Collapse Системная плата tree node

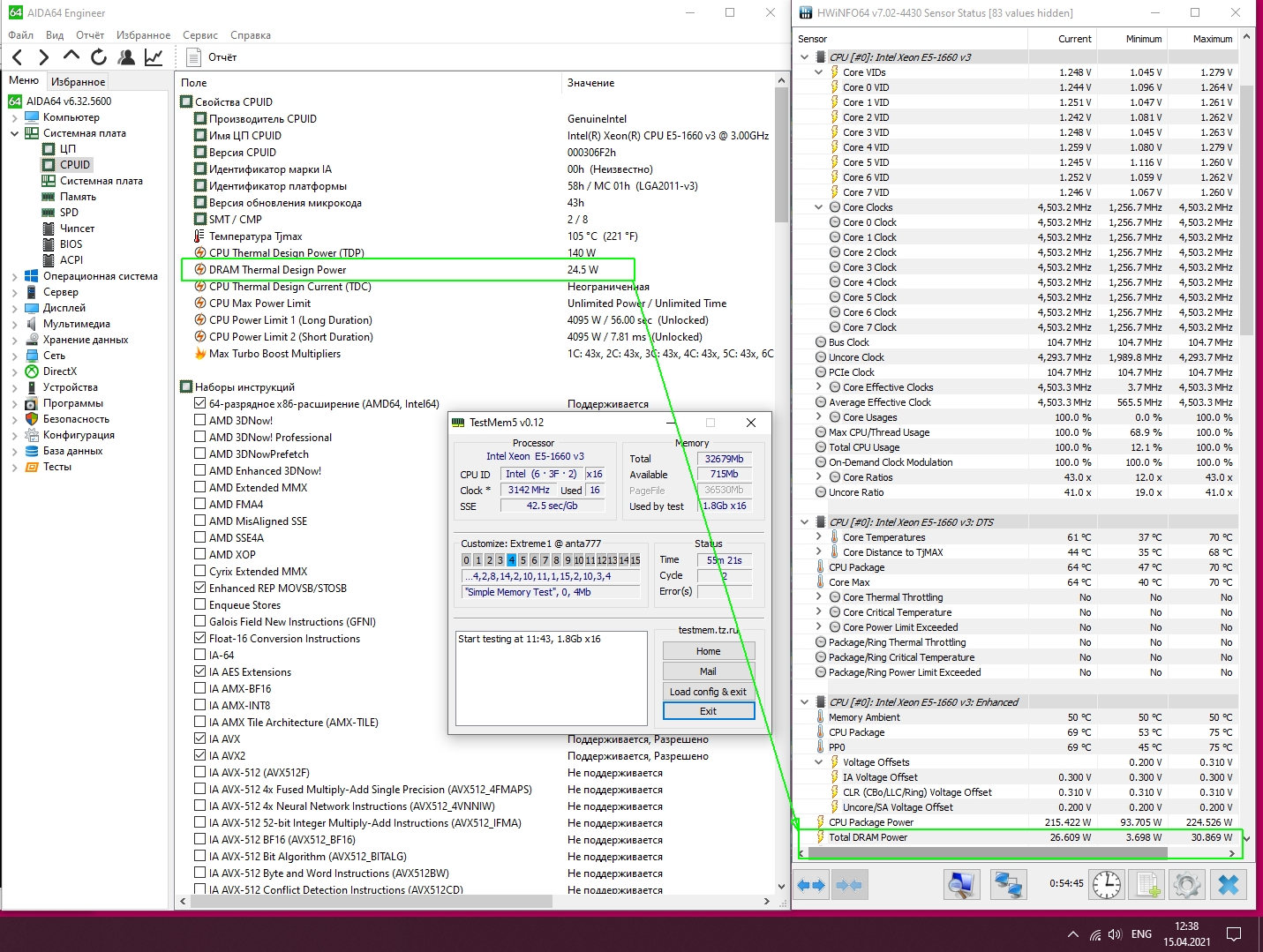point(14,133)
